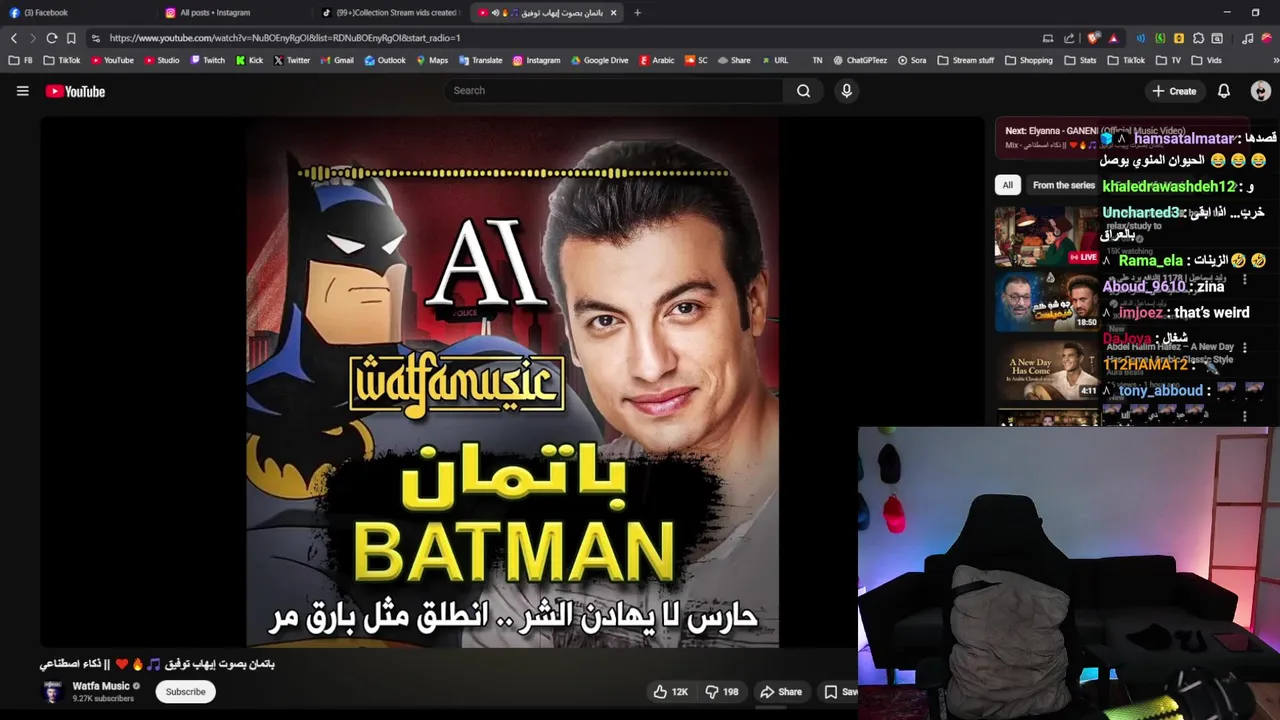The width and height of the screenshot is (1280, 720).
Task: Open the Twitch bookmark
Action: 207,60
